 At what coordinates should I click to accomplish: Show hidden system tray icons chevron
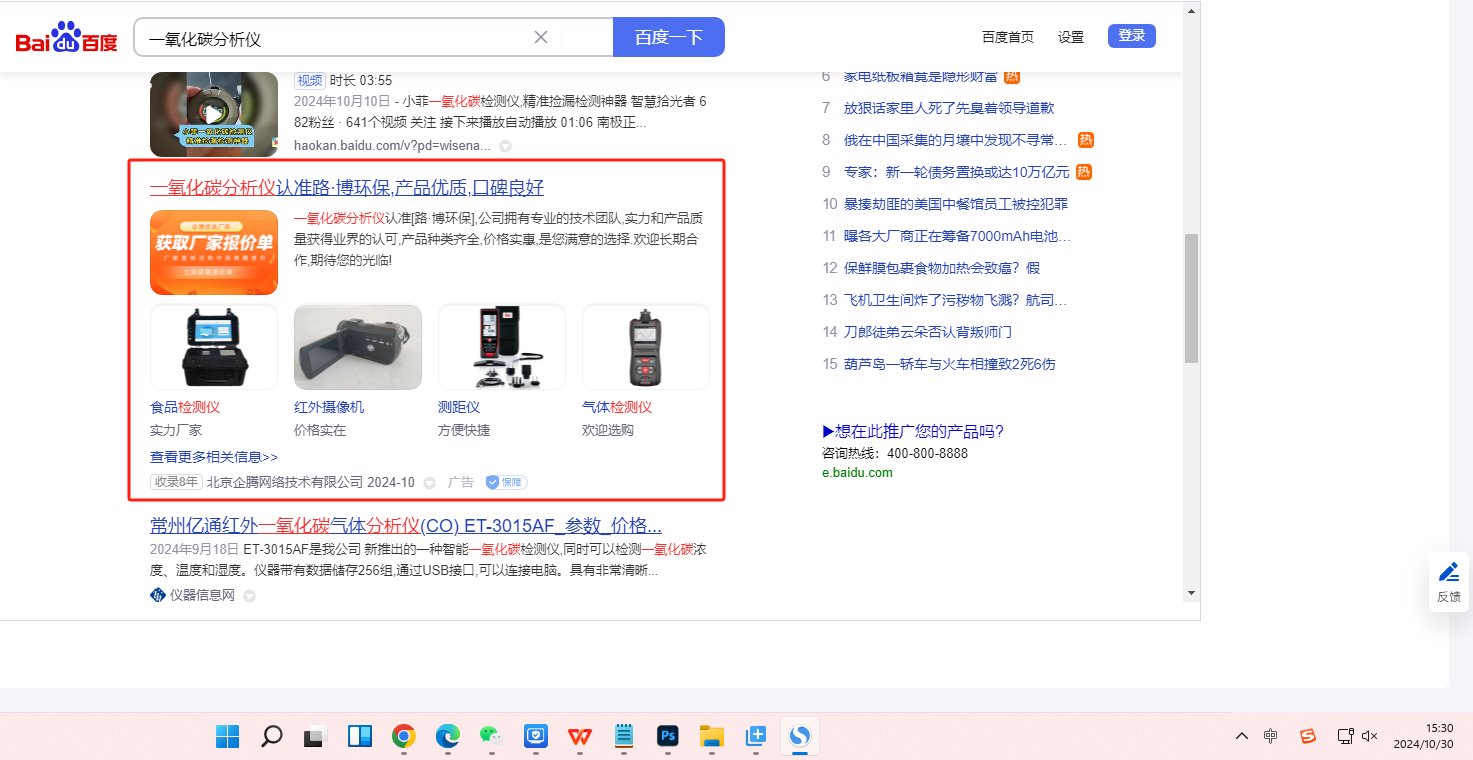pos(1242,737)
